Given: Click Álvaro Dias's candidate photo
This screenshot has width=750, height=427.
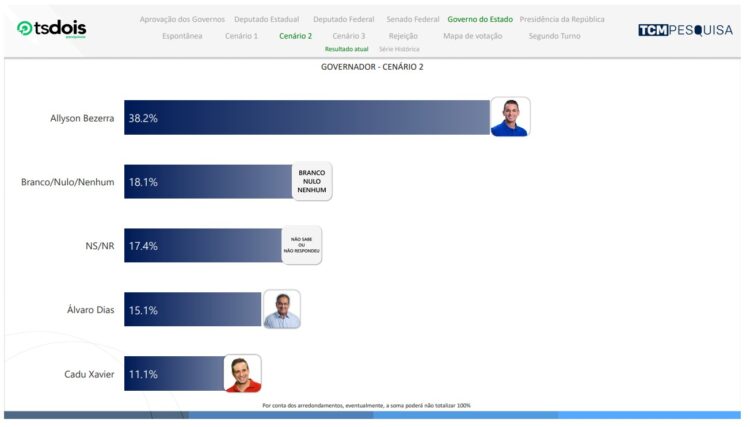Looking at the screenshot, I should [281, 309].
